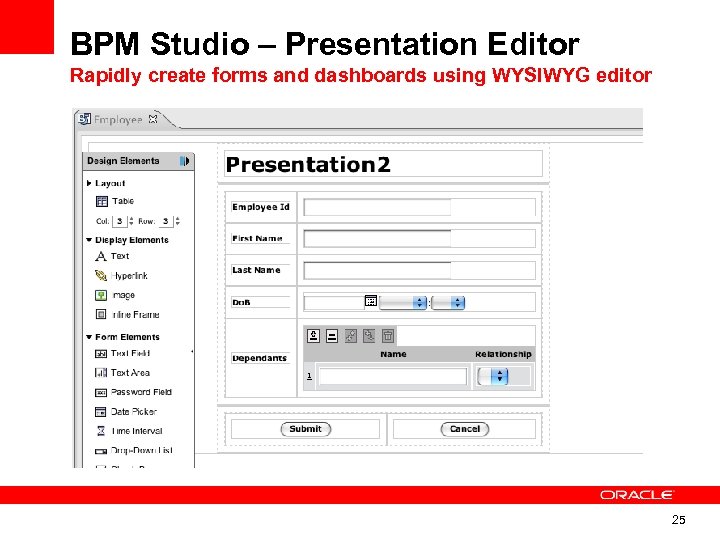
Task: Click the third Dependants toolbar icon
Action: (x=351, y=336)
